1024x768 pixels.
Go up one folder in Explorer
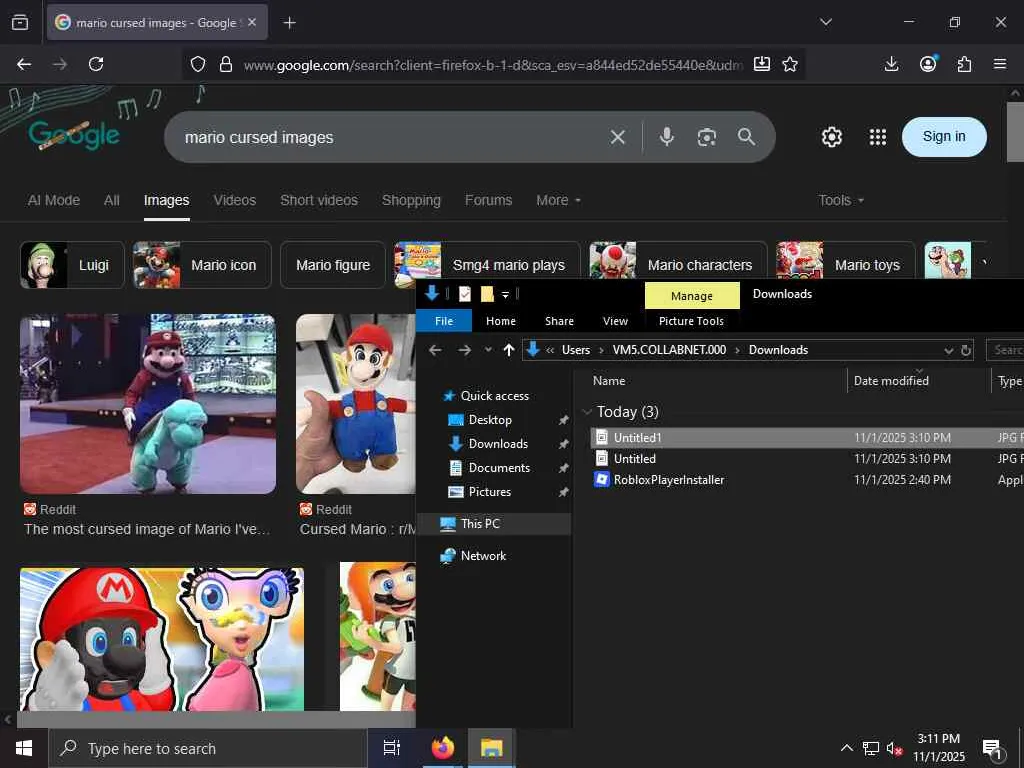point(509,350)
